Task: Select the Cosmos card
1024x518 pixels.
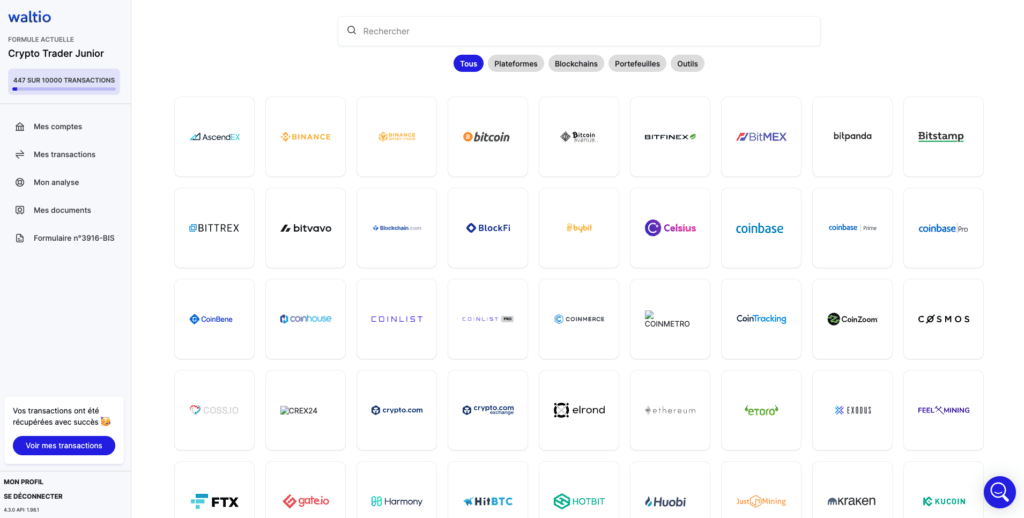Action: click(943, 319)
